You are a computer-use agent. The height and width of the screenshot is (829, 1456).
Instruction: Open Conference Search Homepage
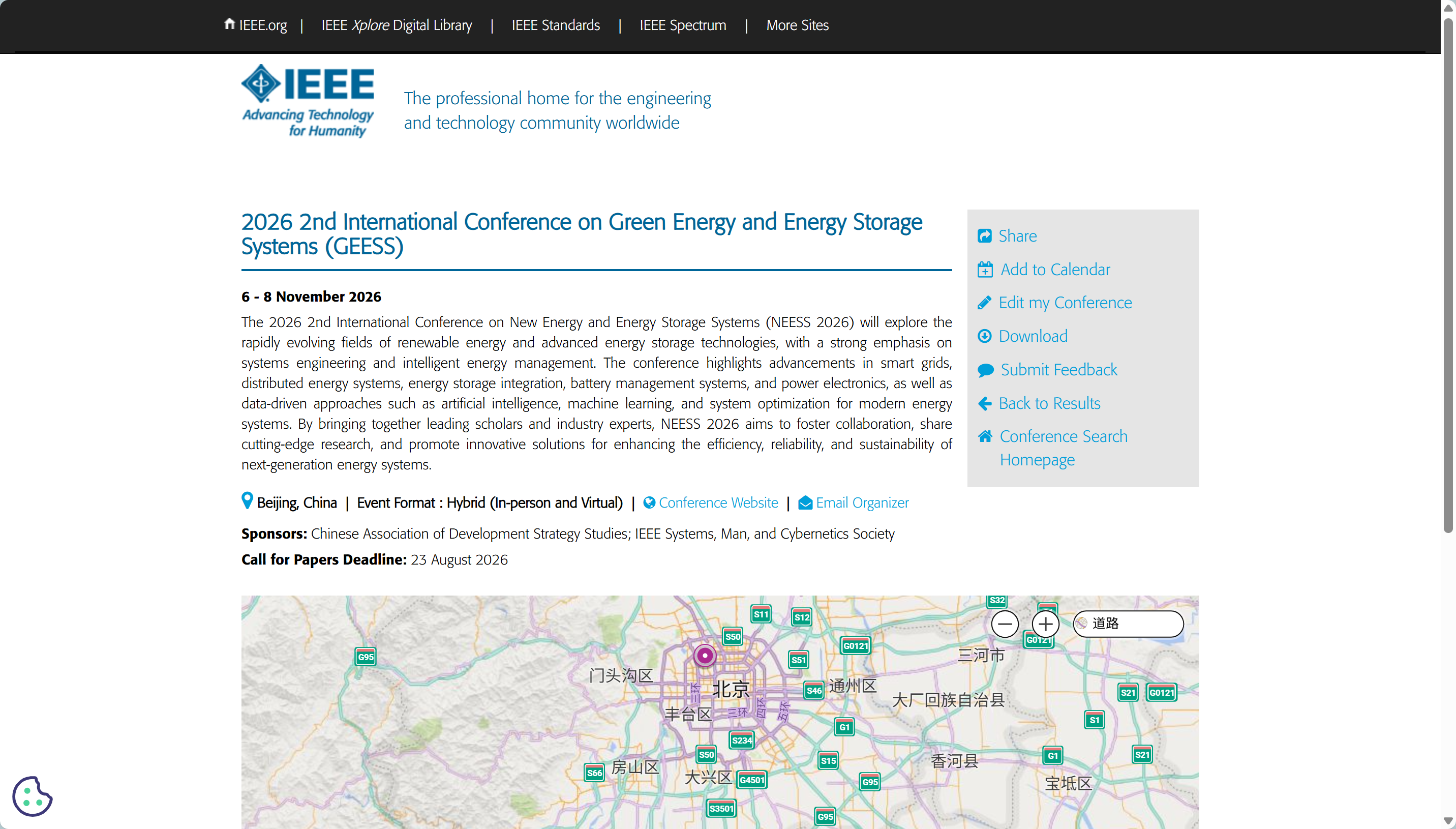tap(1063, 448)
